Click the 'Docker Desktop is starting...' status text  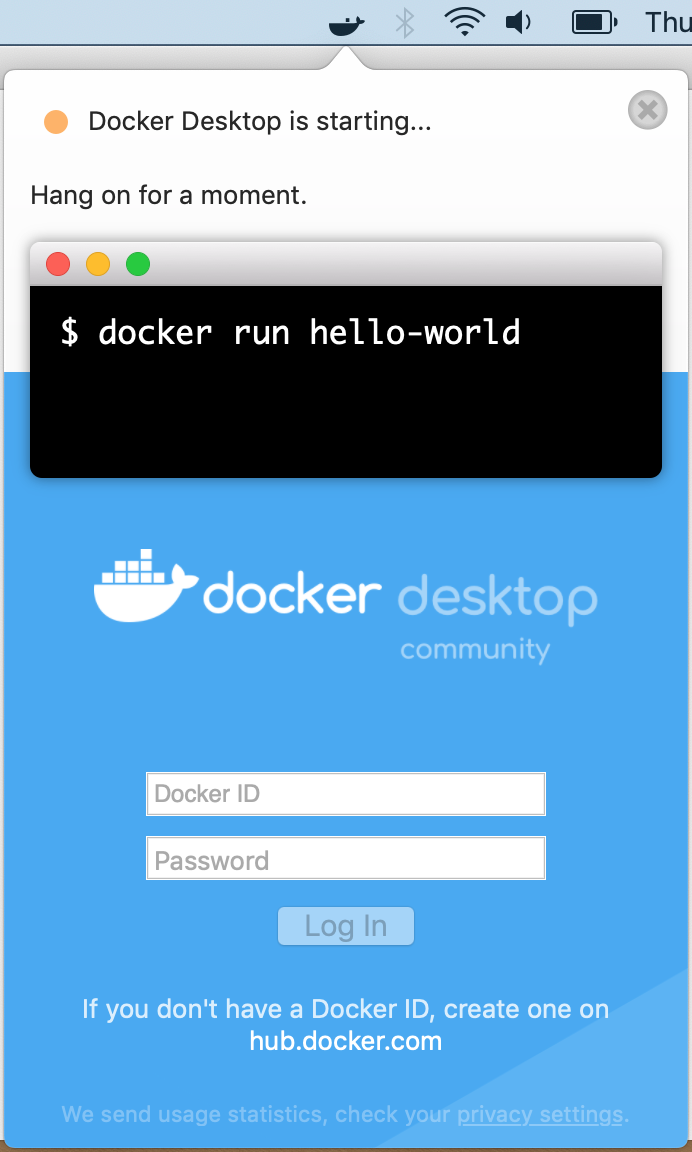(259, 121)
